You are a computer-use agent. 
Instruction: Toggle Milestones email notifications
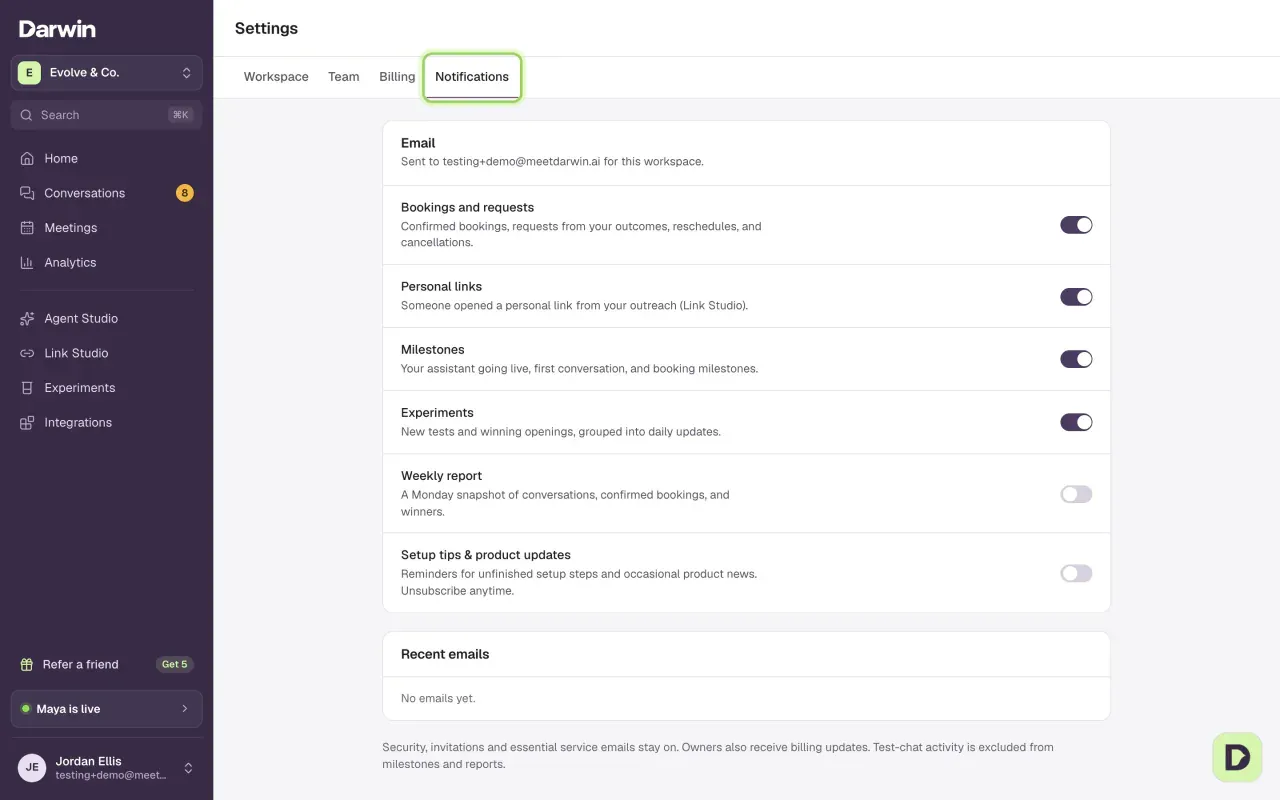click(x=1076, y=359)
